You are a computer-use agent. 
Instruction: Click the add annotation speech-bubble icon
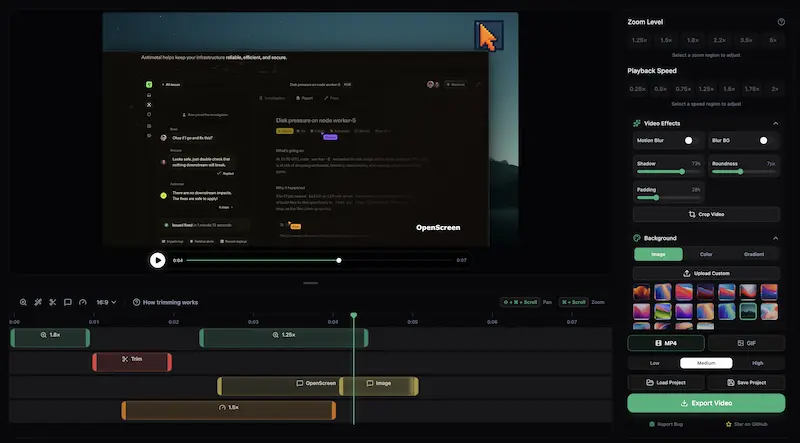(x=68, y=302)
